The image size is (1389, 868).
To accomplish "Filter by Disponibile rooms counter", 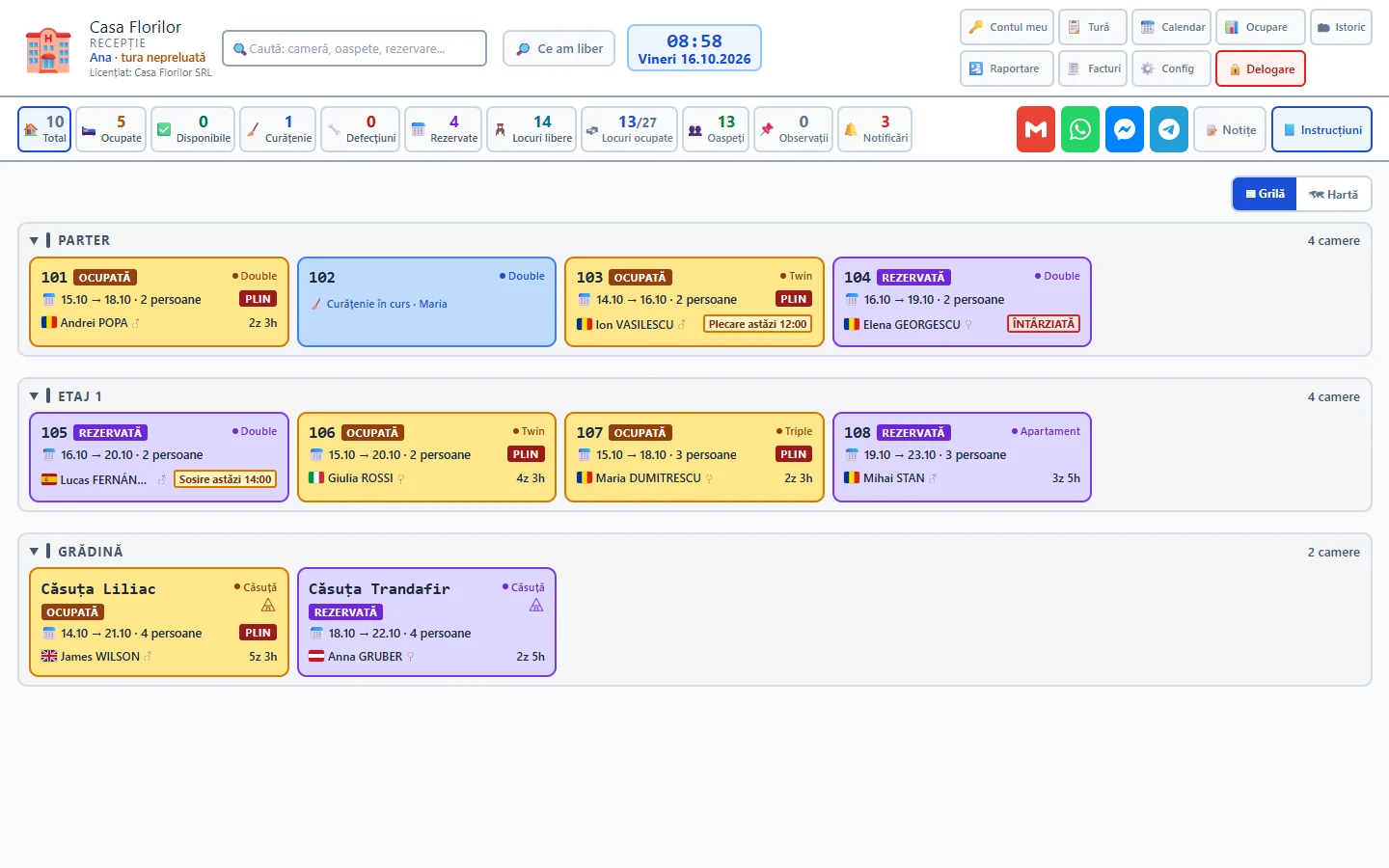I will 193,129.
